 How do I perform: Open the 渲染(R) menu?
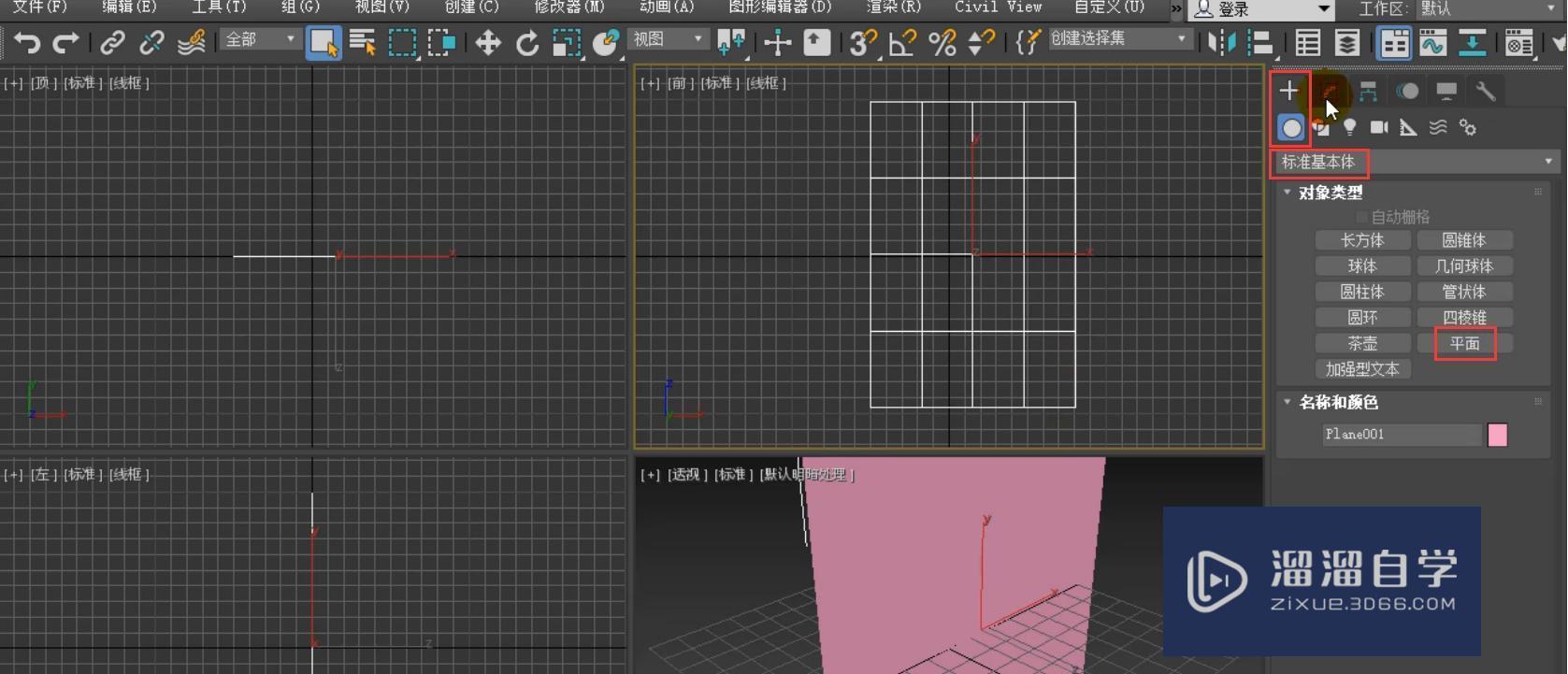[x=893, y=7]
